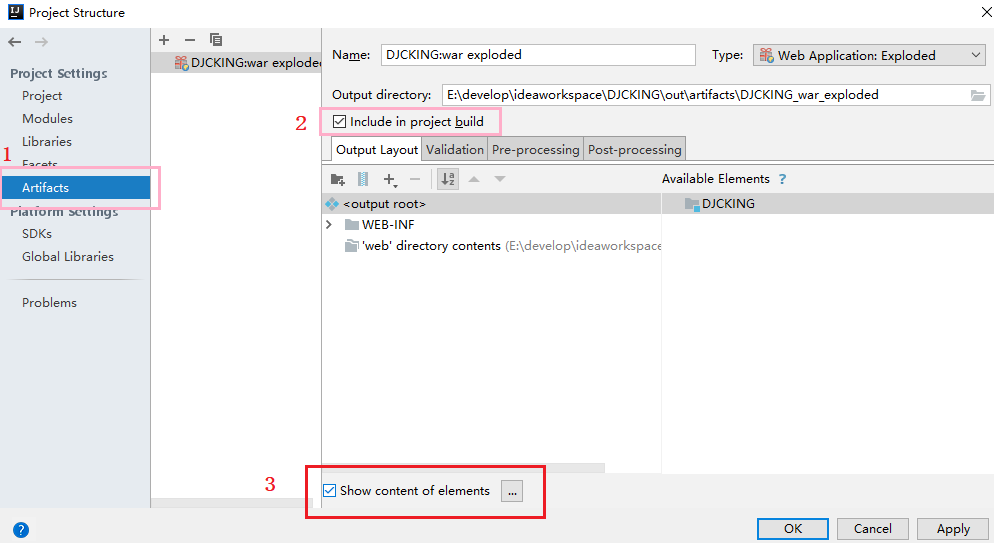994x543 pixels.
Task: Remove the selected artifact with minus icon
Action: pyautogui.click(x=190, y=40)
